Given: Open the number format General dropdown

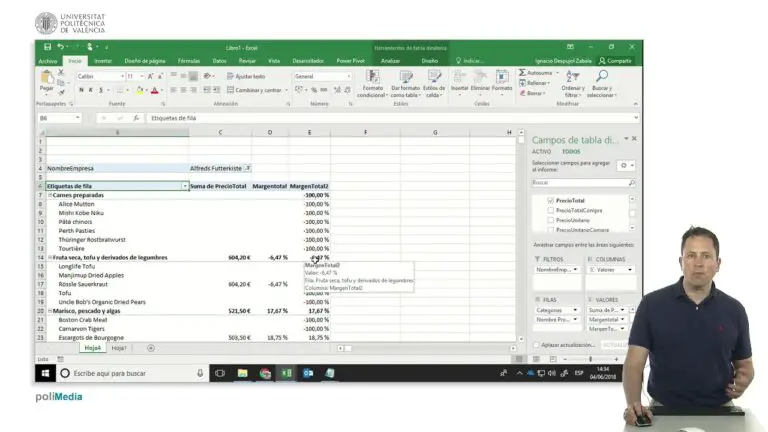Looking at the screenshot, I should click(349, 76).
